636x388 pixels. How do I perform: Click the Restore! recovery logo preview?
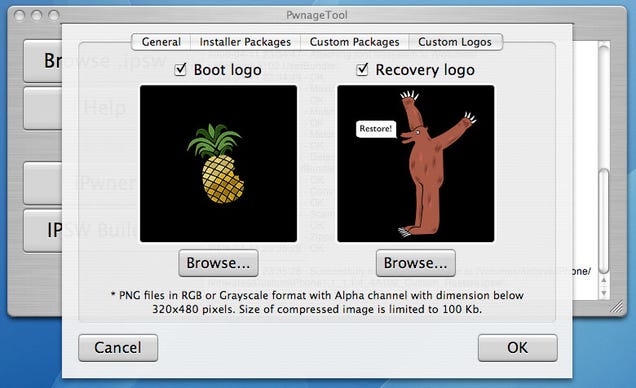tap(416, 163)
